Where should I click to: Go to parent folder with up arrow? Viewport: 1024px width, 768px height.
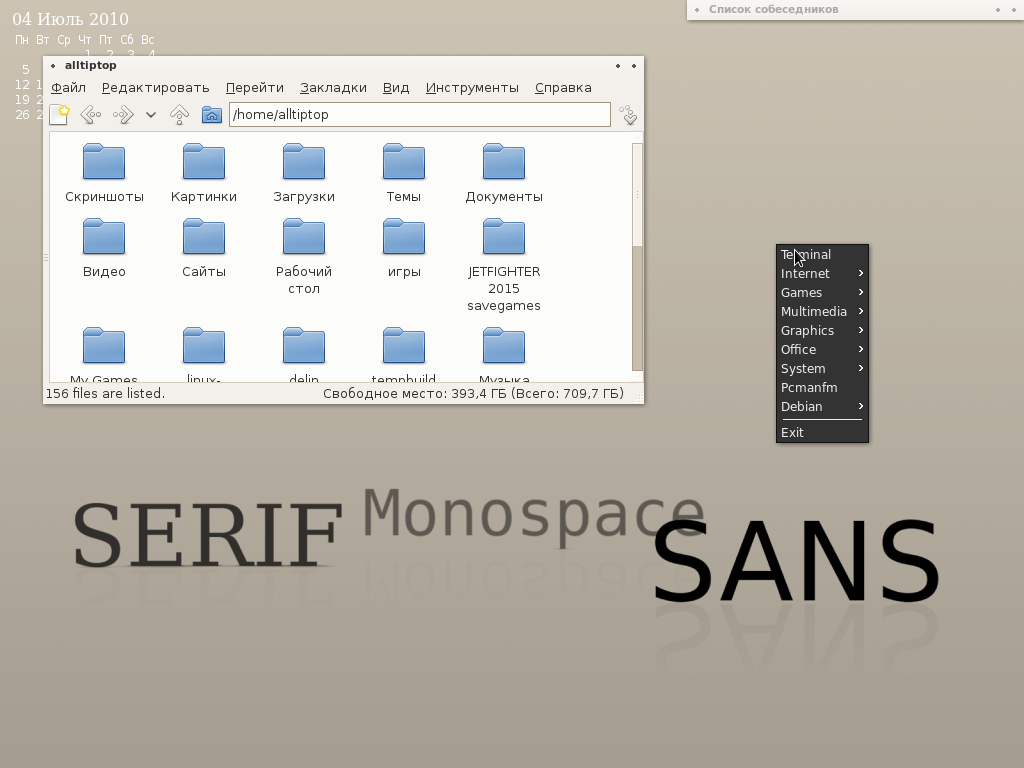click(180, 115)
